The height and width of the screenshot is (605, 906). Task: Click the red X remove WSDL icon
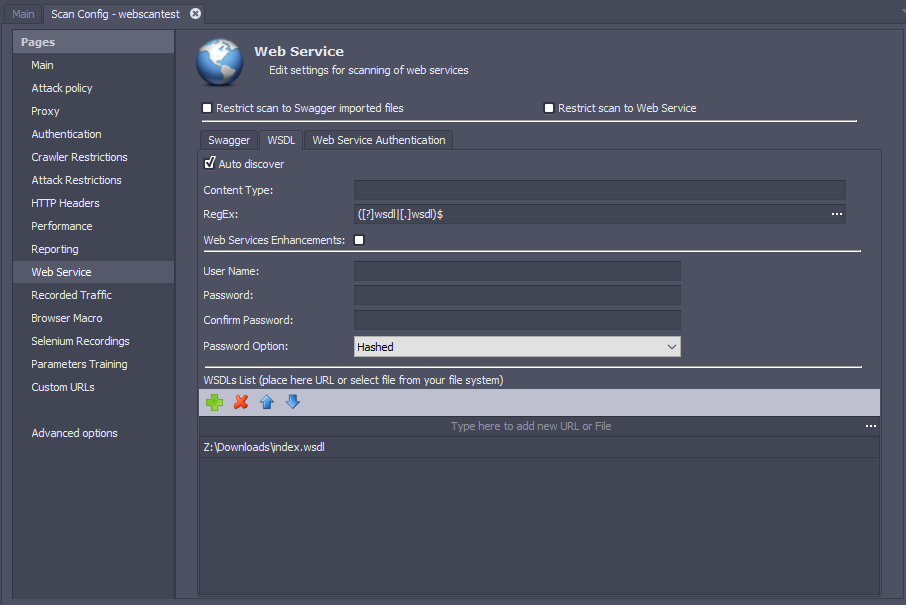click(x=241, y=402)
